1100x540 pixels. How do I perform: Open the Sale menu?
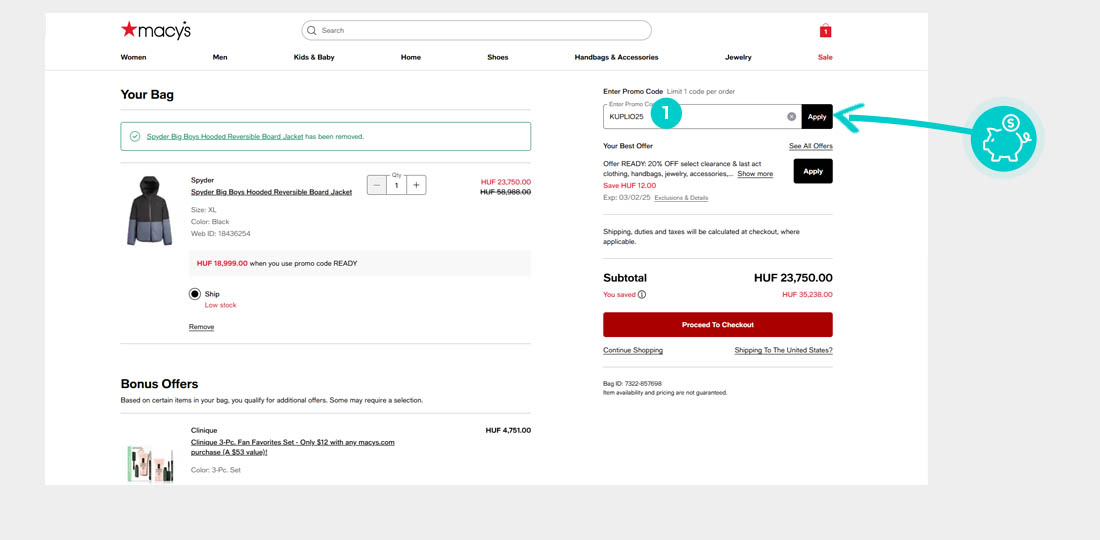pos(825,57)
